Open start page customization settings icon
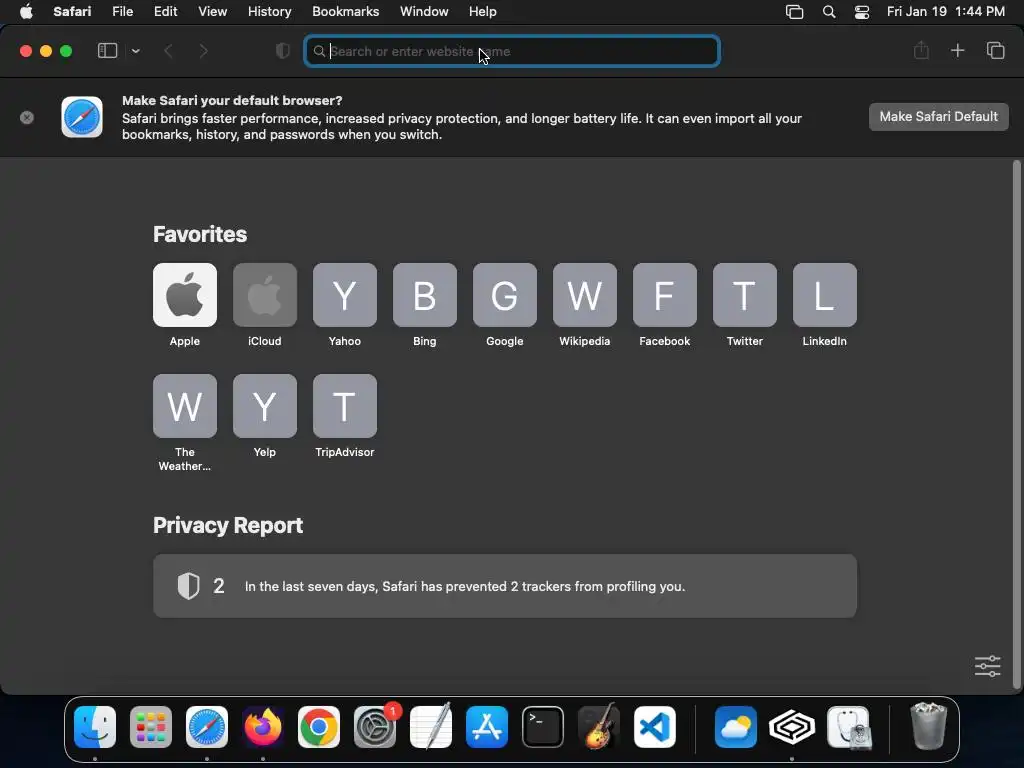 [987, 666]
